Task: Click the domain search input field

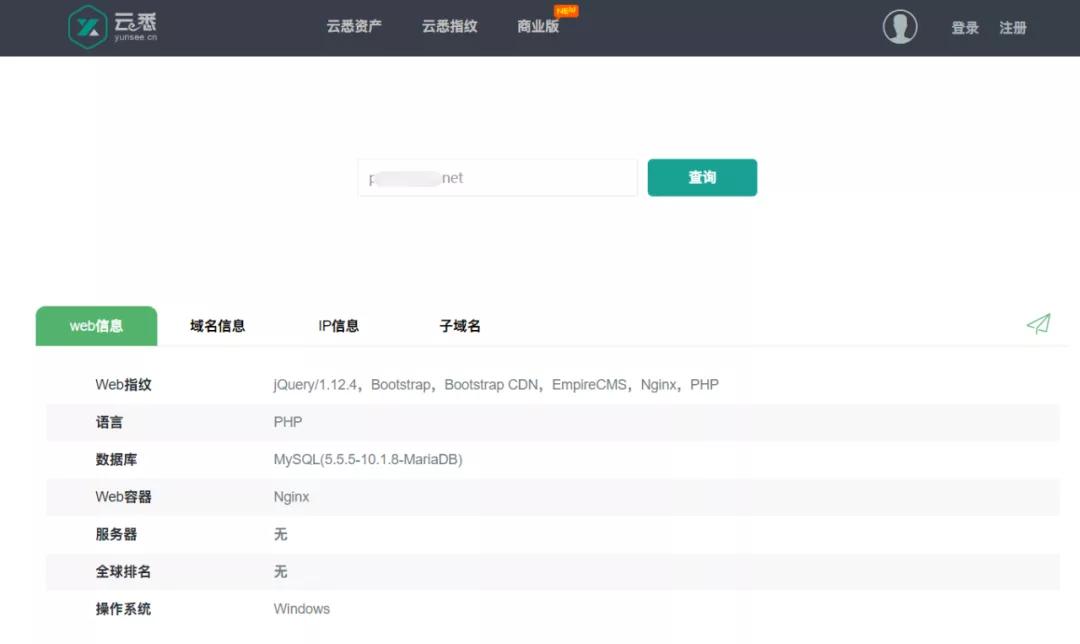Action: [x=497, y=177]
